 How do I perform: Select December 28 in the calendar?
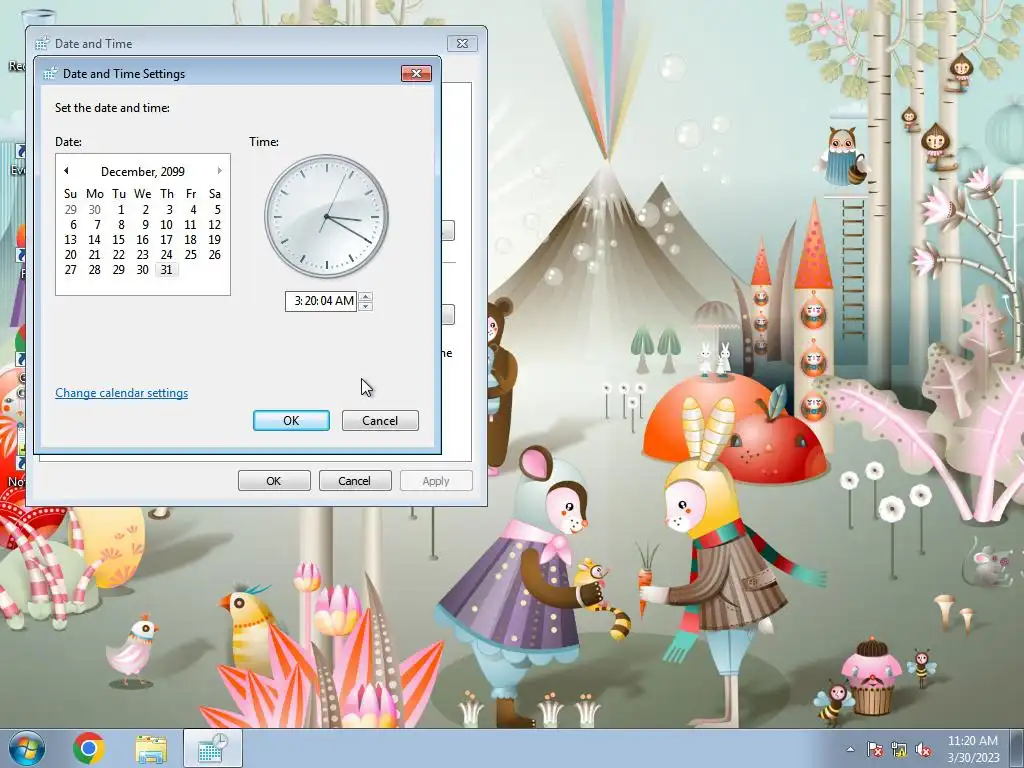95,270
